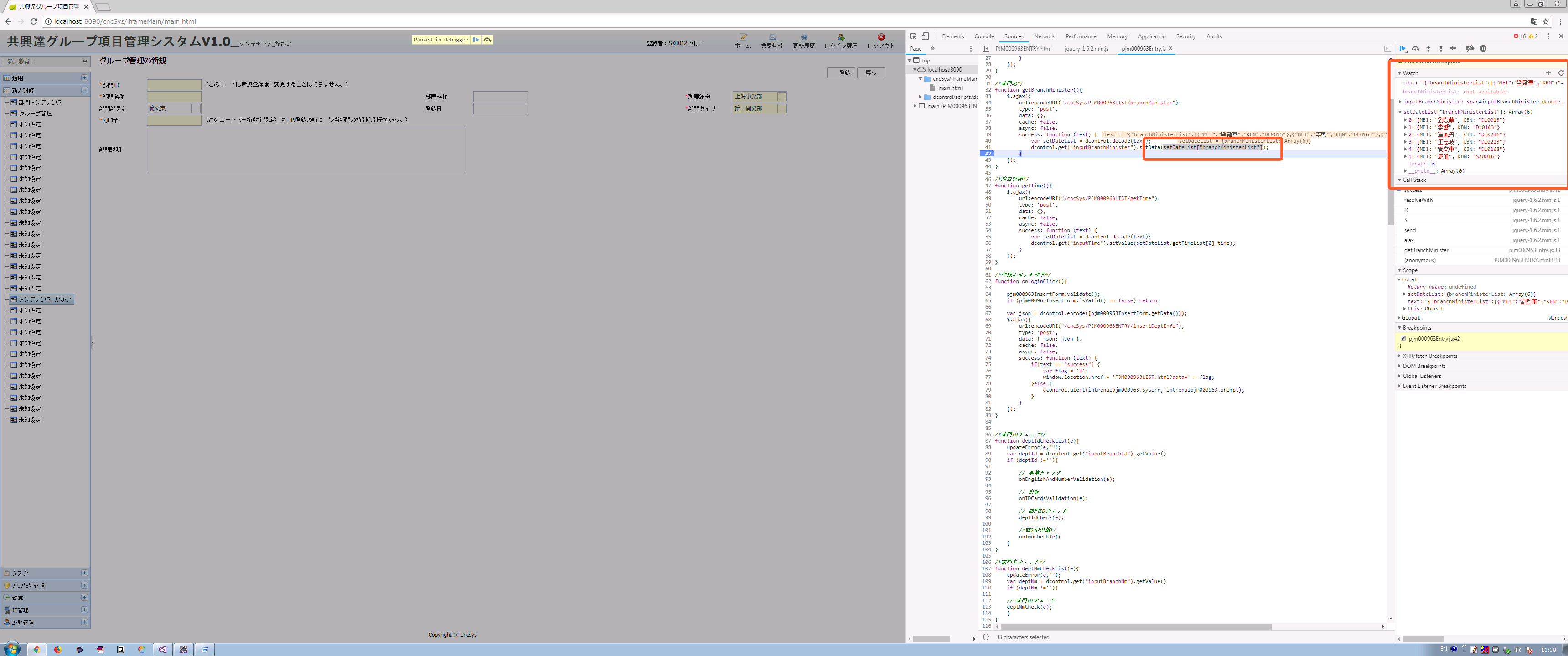The height and width of the screenshot is (656, 1568).
Task: Open the PJM000963ENTRY.html file tab
Action: point(1023,49)
